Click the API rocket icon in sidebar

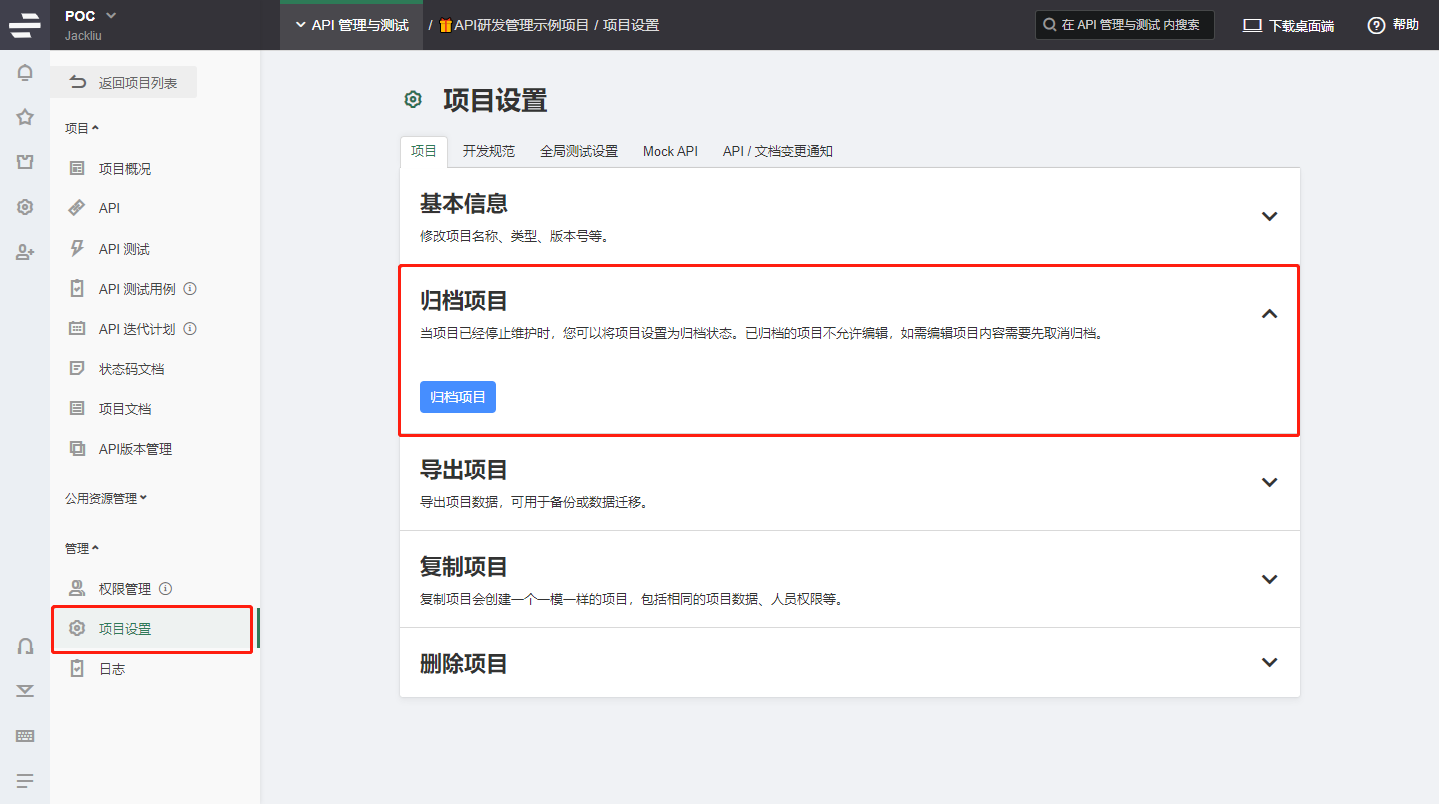pyautogui.click(x=77, y=208)
